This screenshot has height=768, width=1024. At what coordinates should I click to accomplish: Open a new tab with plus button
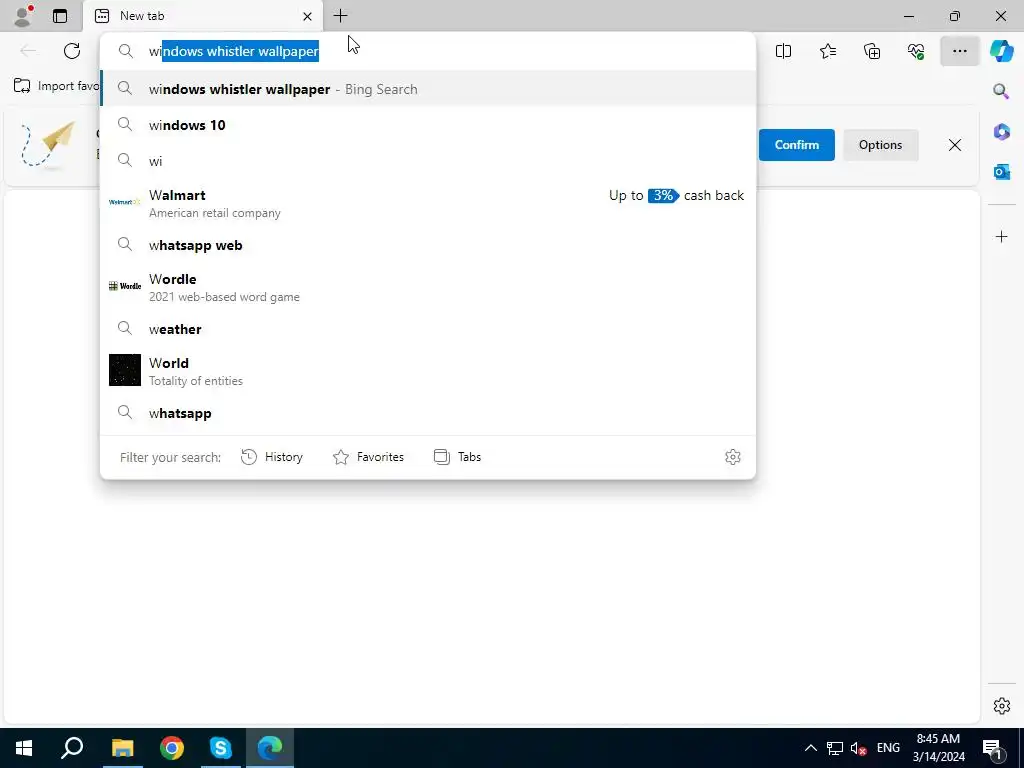click(340, 16)
